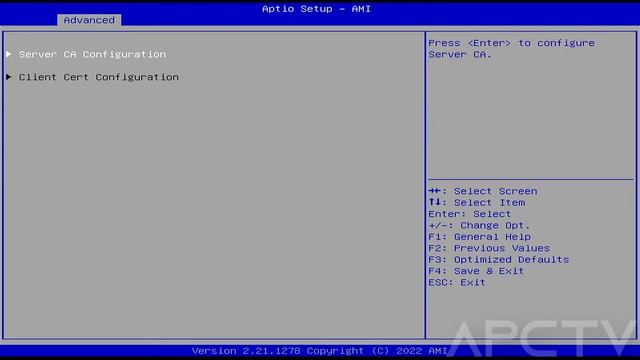Click the 'Select Item' key hint
This screenshot has width=640, height=360.
pos(477,202)
